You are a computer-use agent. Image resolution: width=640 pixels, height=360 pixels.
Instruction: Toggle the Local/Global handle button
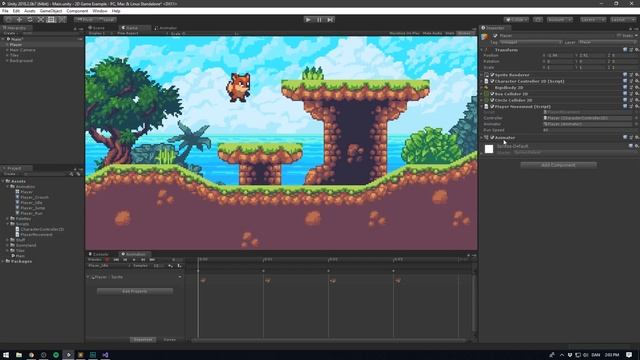[x=107, y=20]
